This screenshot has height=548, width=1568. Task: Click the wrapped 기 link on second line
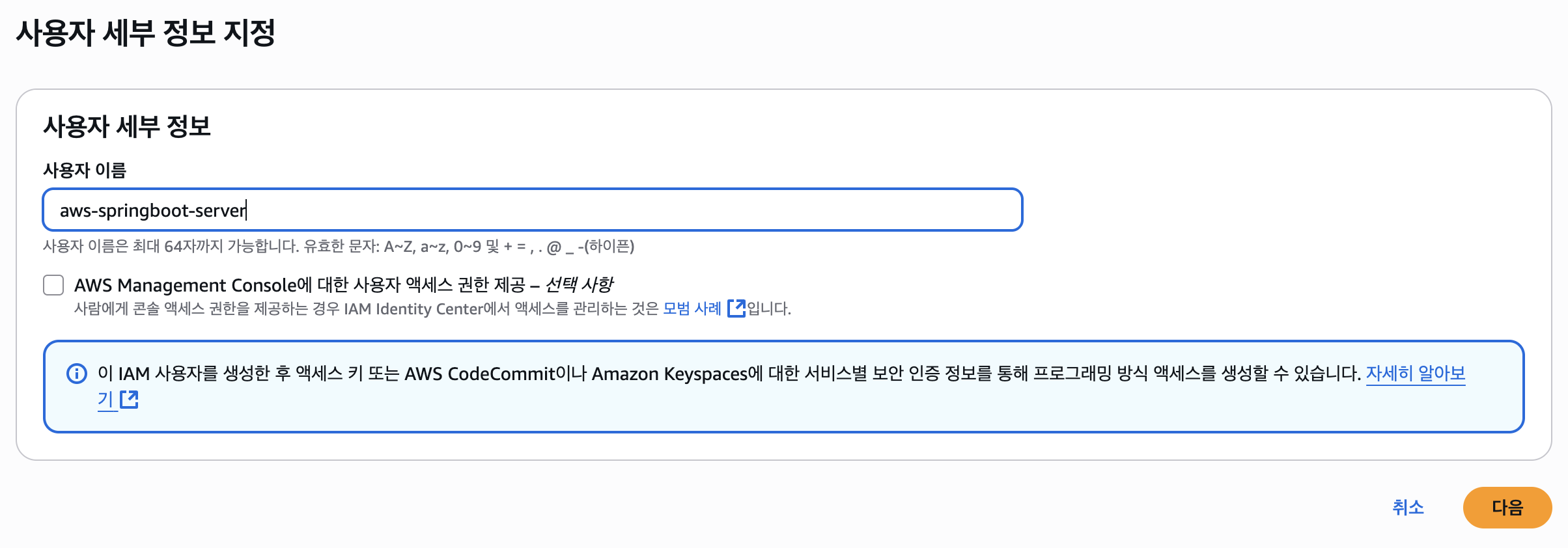click(105, 400)
